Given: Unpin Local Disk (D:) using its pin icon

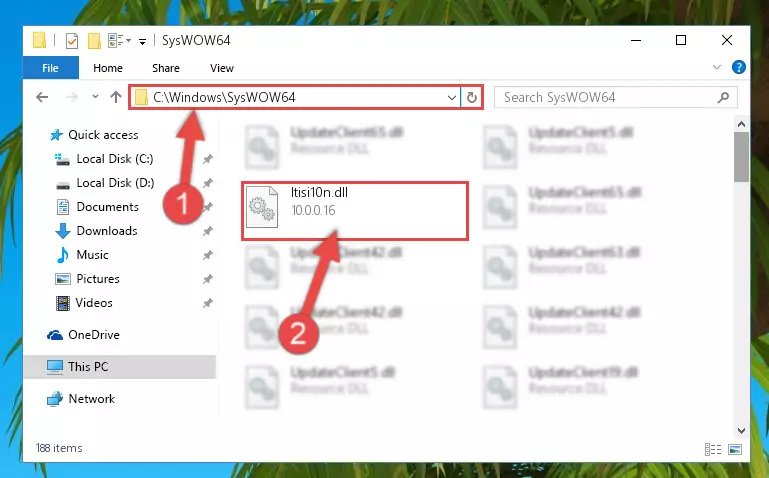Looking at the screenshot, I should (208, 183).
